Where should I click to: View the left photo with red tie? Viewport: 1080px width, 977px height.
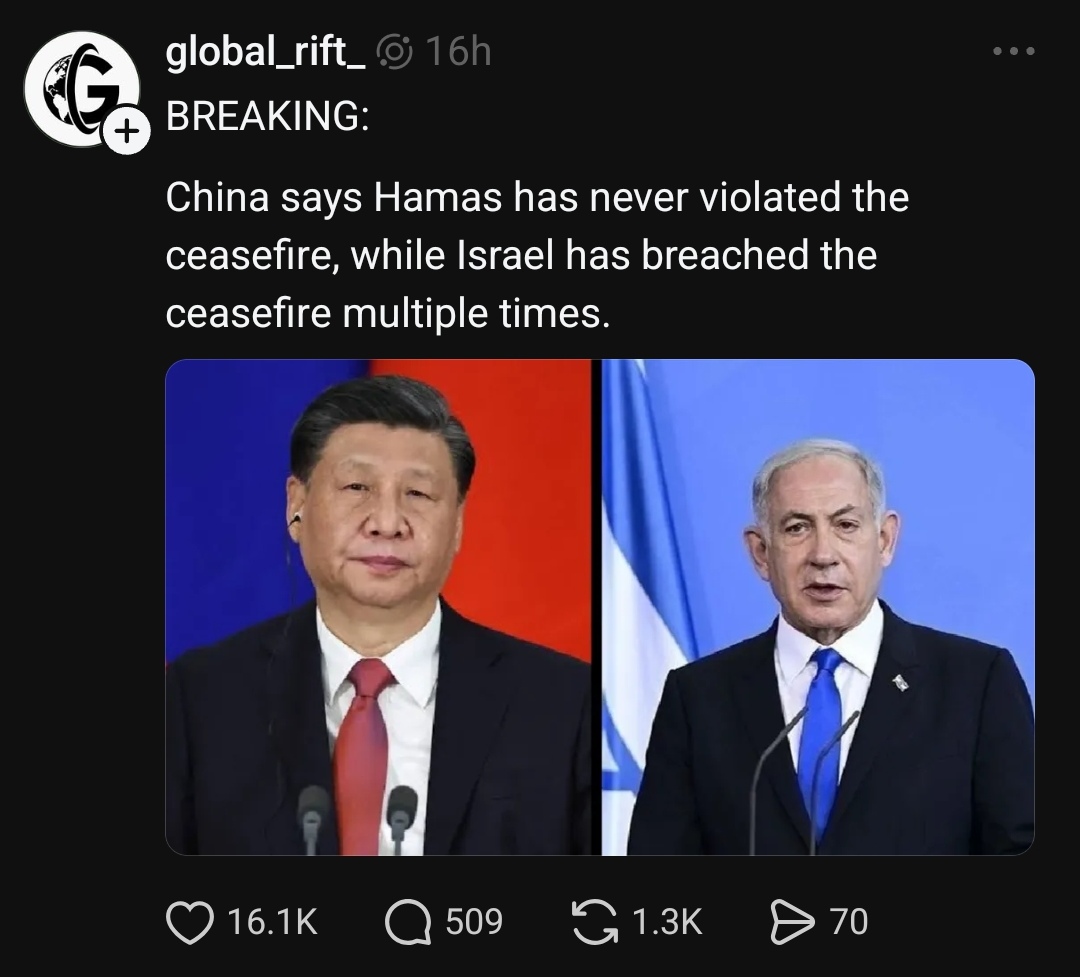(378, 607)
